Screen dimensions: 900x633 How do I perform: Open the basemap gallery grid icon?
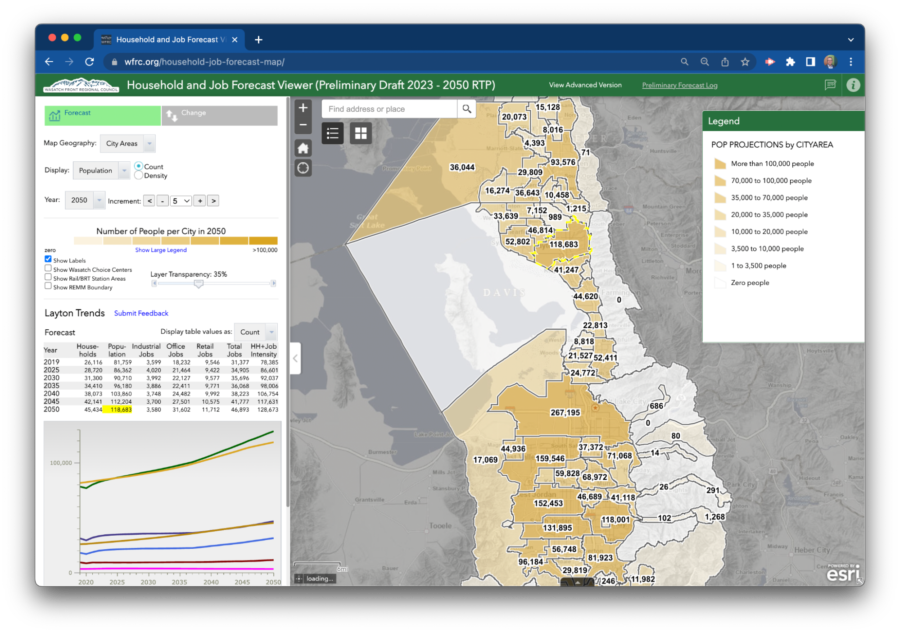(359, 132)
